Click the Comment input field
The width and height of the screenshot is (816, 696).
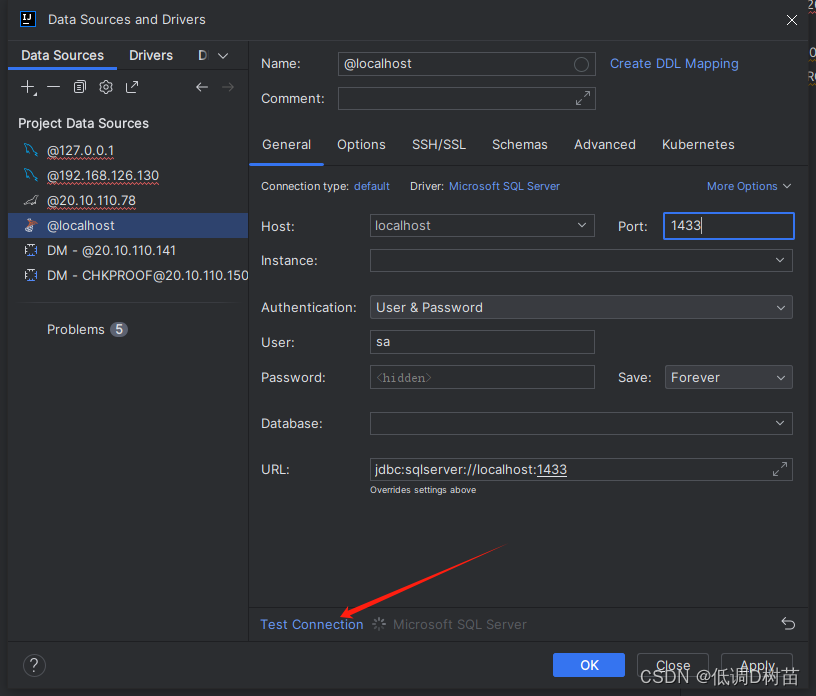click(466, 98)
